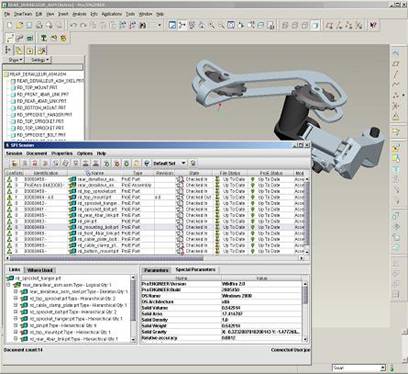The width and height of the screenshot is (408, 374).
Task: Select the rd_bottom_mount.prt table row
Action: pyautogui.click(x=156, y=251)
